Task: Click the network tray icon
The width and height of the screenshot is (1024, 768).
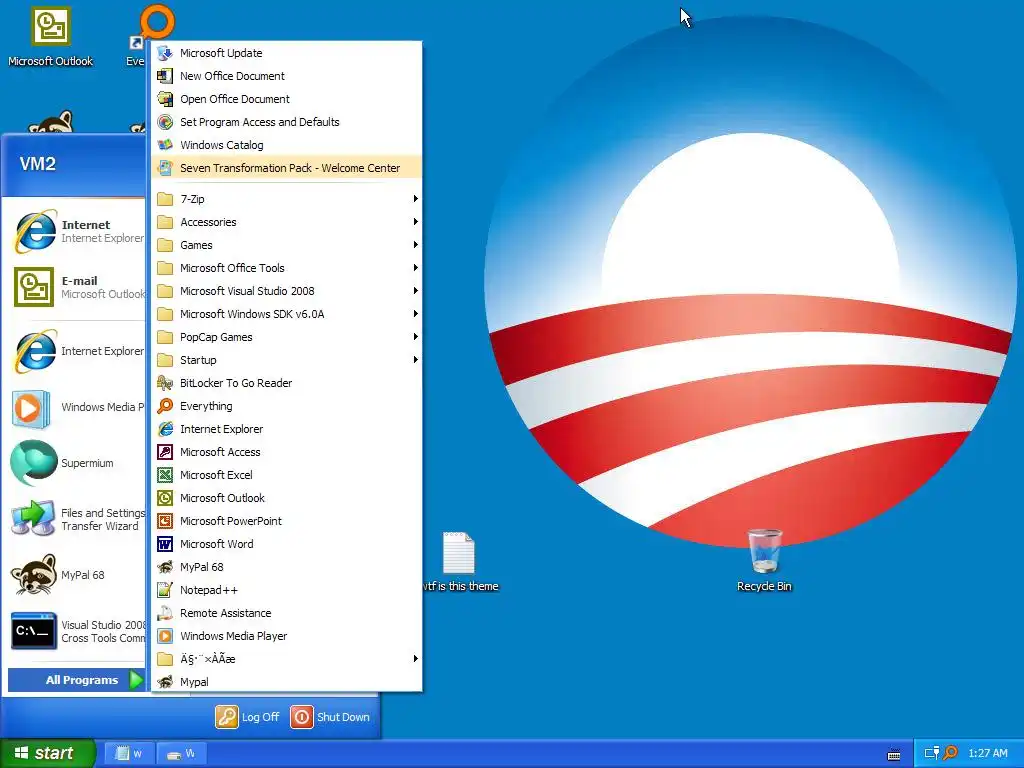Action: tap(932, 753)
